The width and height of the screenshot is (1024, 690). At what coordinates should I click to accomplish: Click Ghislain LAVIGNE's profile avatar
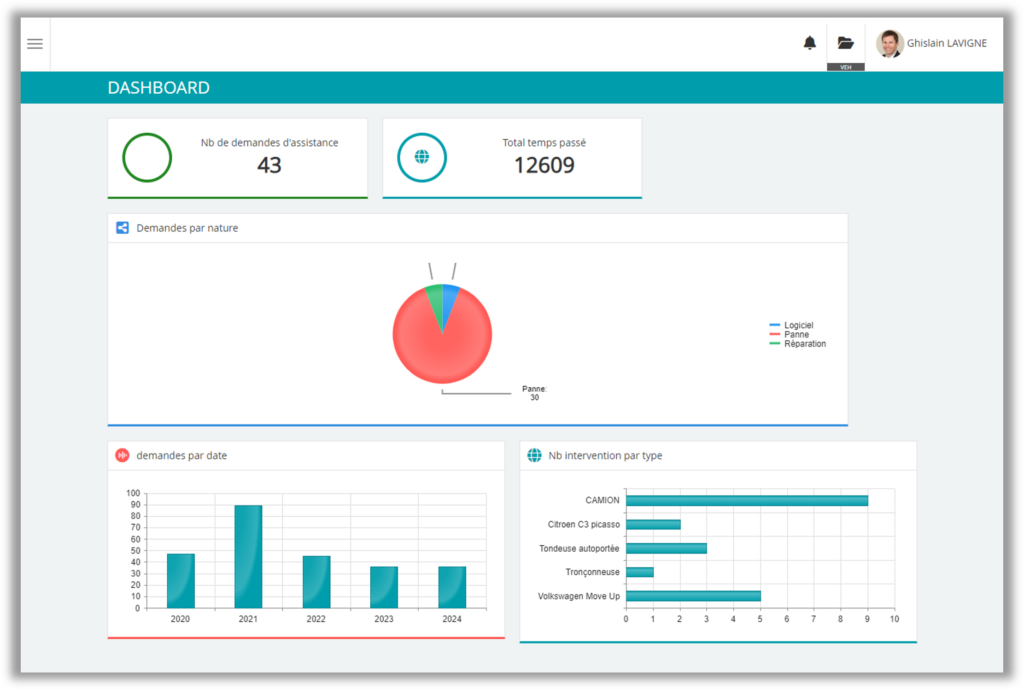pos(889,43)
